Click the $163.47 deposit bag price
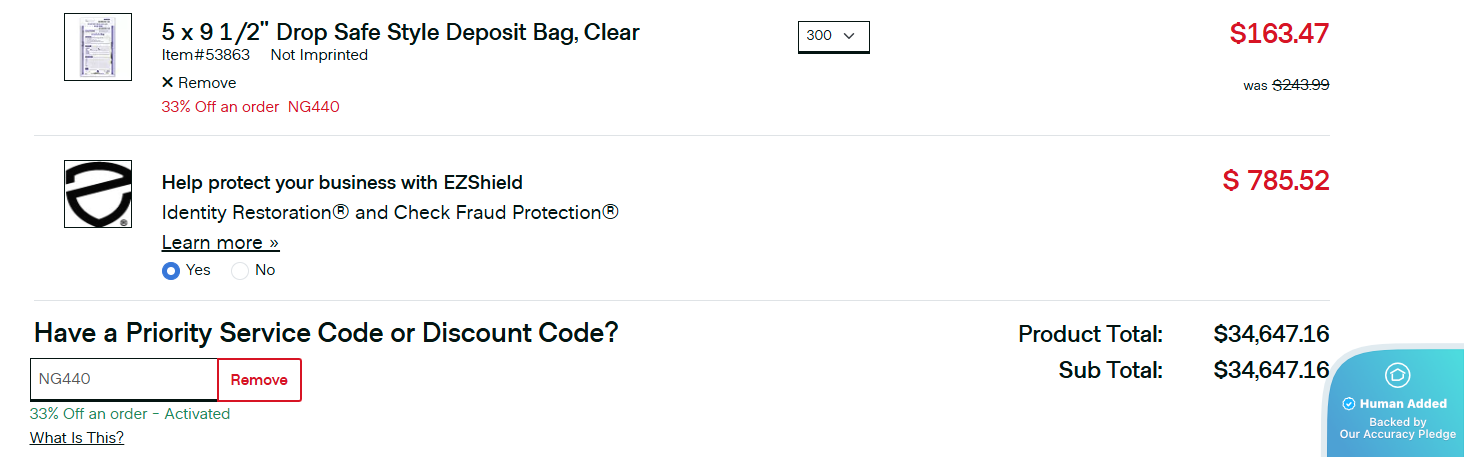 point(1279,33)
